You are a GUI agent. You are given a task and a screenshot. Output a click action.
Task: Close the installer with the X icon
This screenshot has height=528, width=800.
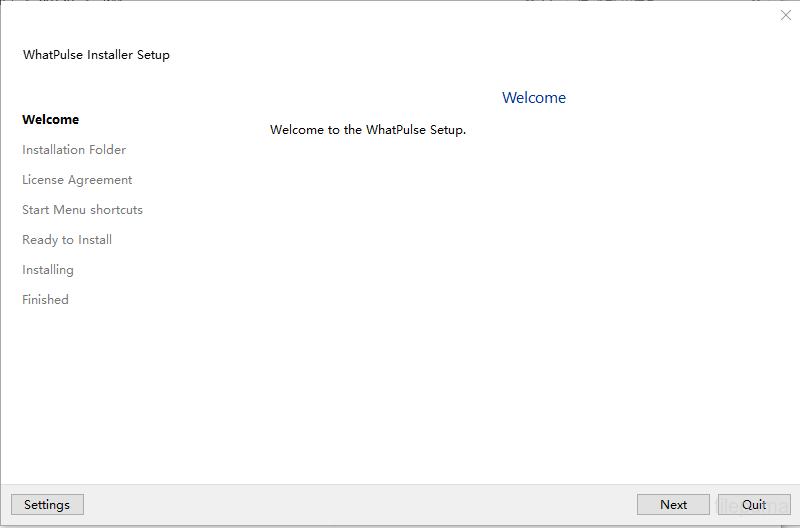(x=785, y=15)
